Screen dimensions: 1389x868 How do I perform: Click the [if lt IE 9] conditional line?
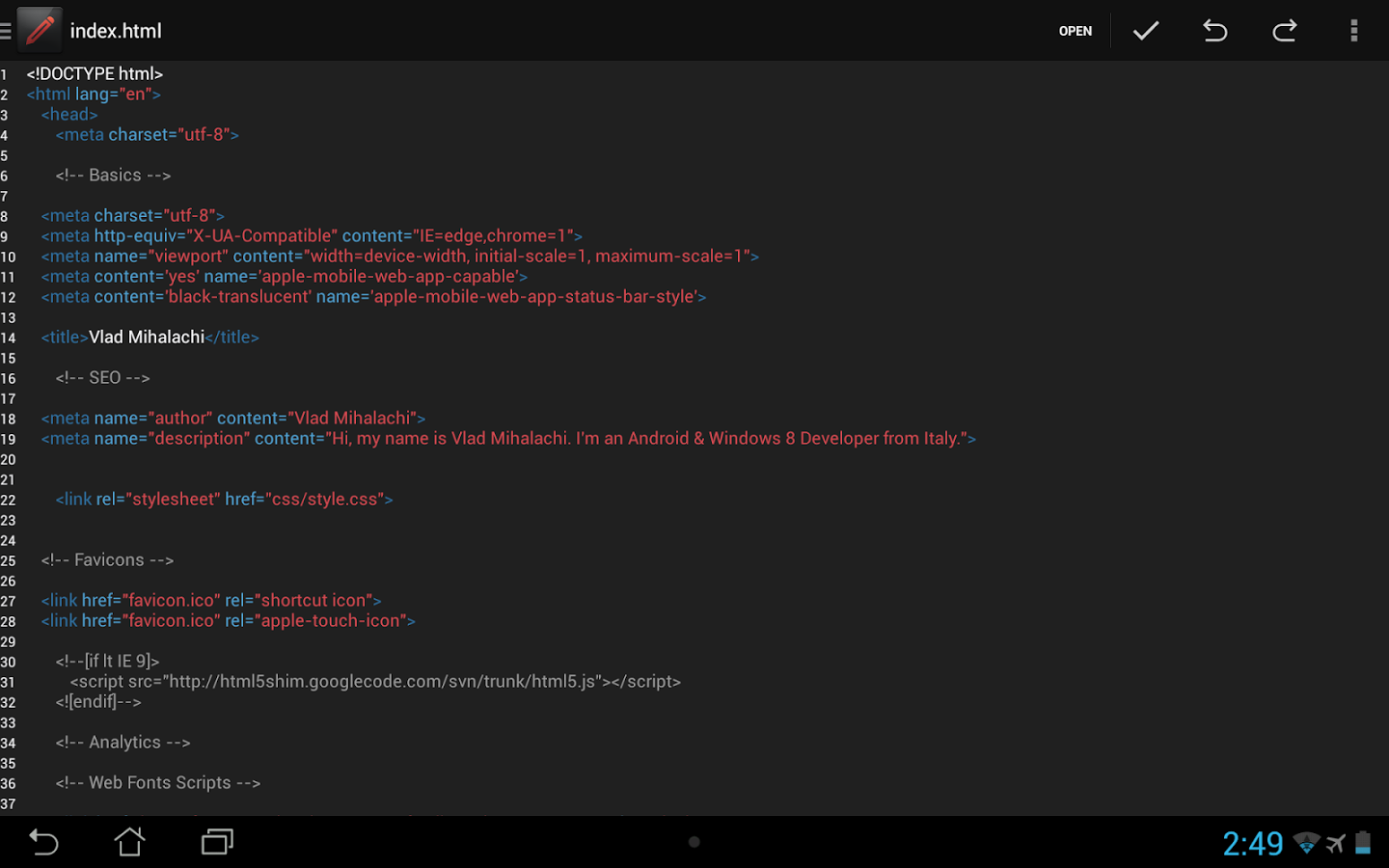pos(107,661)
